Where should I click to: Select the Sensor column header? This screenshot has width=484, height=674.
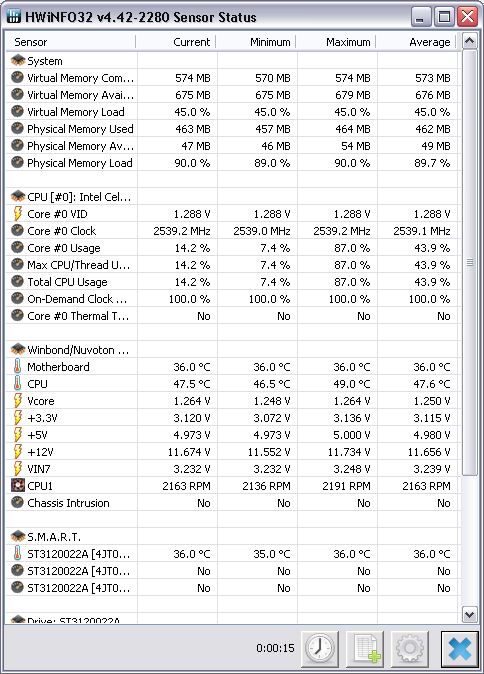click(x=71, y=42)
